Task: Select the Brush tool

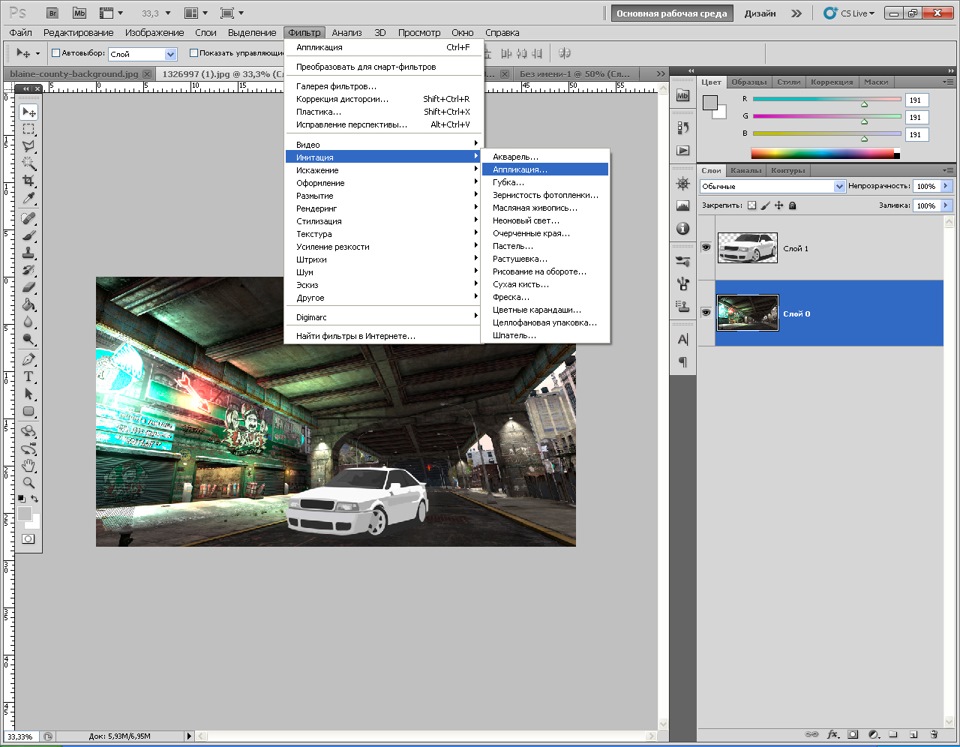Action: tap(28, 236)
